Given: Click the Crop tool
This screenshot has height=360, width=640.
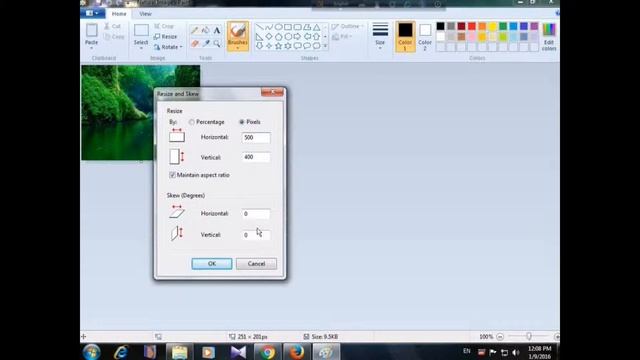Looking at the screenshot, I should (164, 26).
